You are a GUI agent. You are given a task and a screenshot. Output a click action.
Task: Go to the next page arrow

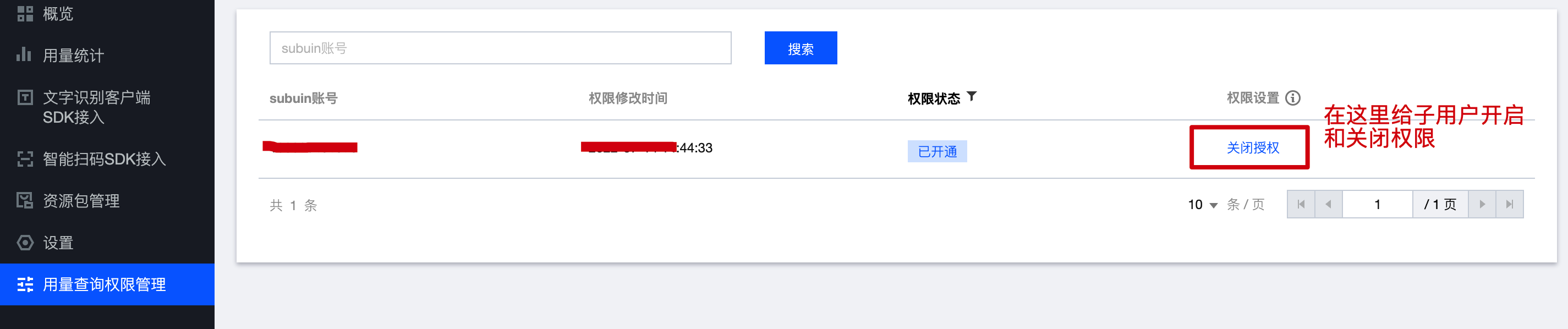click(1482, 204)
